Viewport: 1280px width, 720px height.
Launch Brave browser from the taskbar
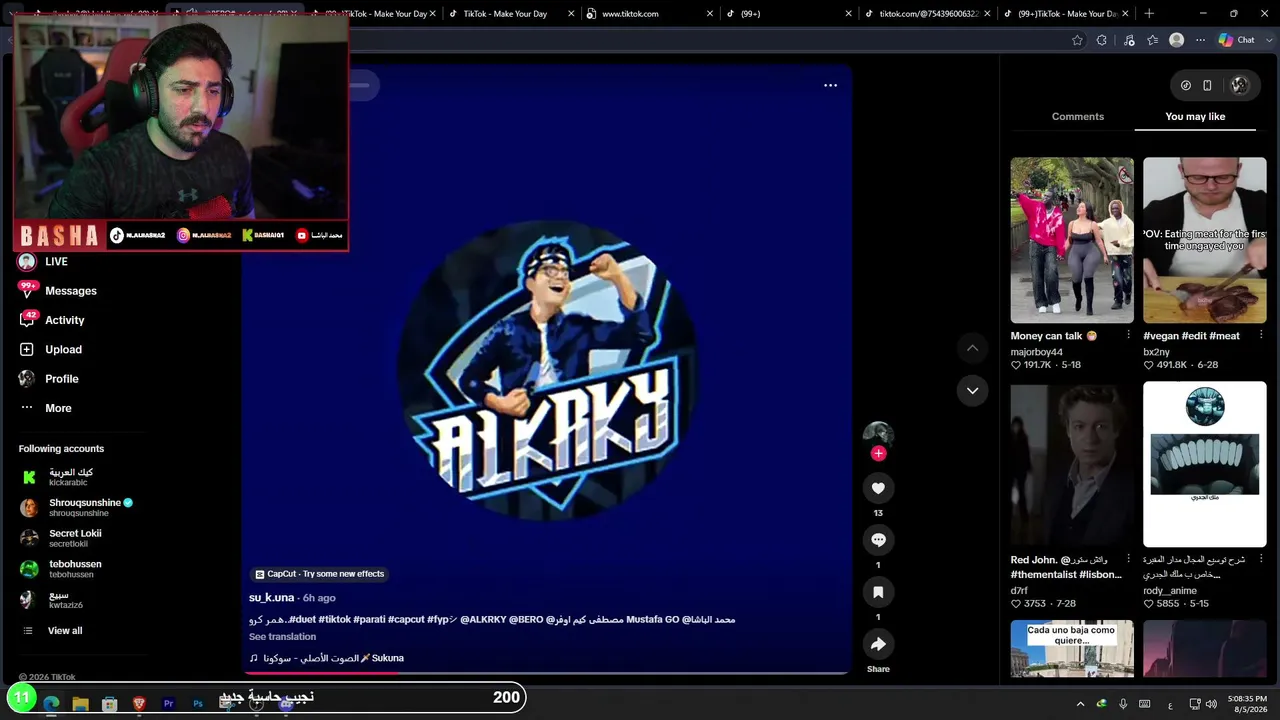[x=139, y=704]
